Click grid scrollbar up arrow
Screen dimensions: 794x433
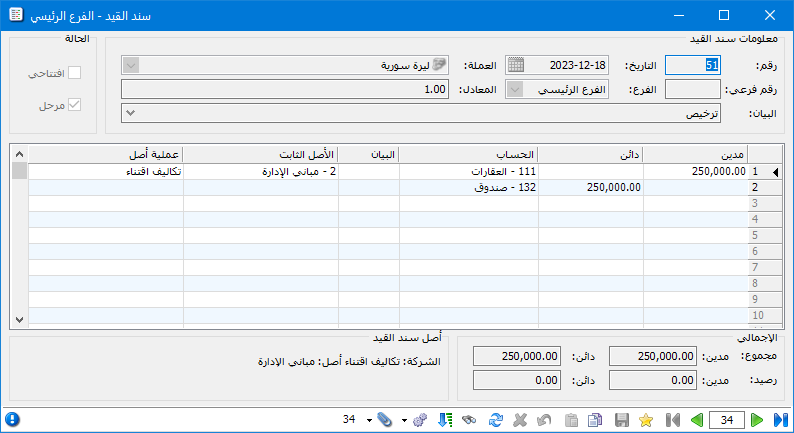(19, 154)
